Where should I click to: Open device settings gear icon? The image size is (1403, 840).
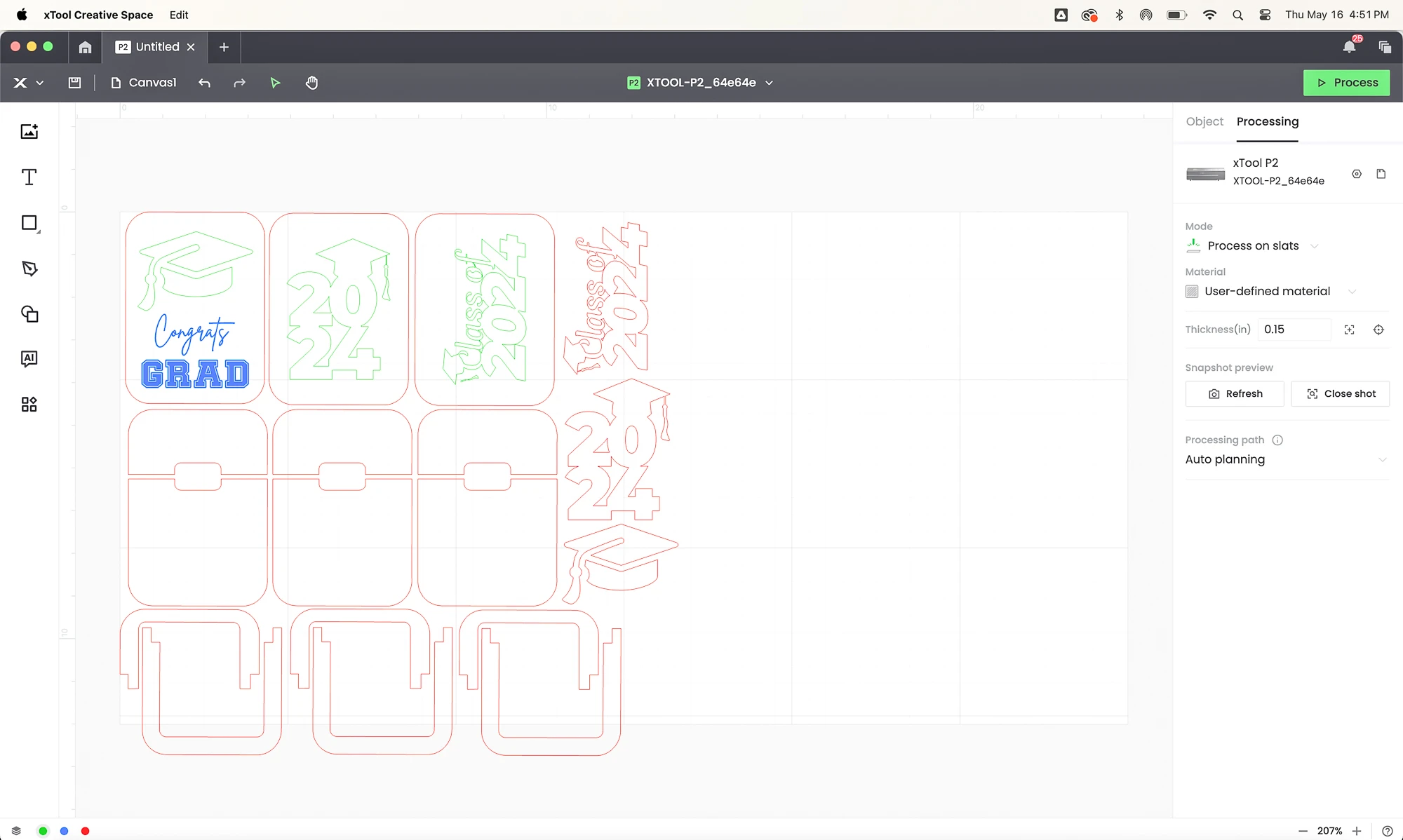pyautogui.click(x=1357, y=174)
